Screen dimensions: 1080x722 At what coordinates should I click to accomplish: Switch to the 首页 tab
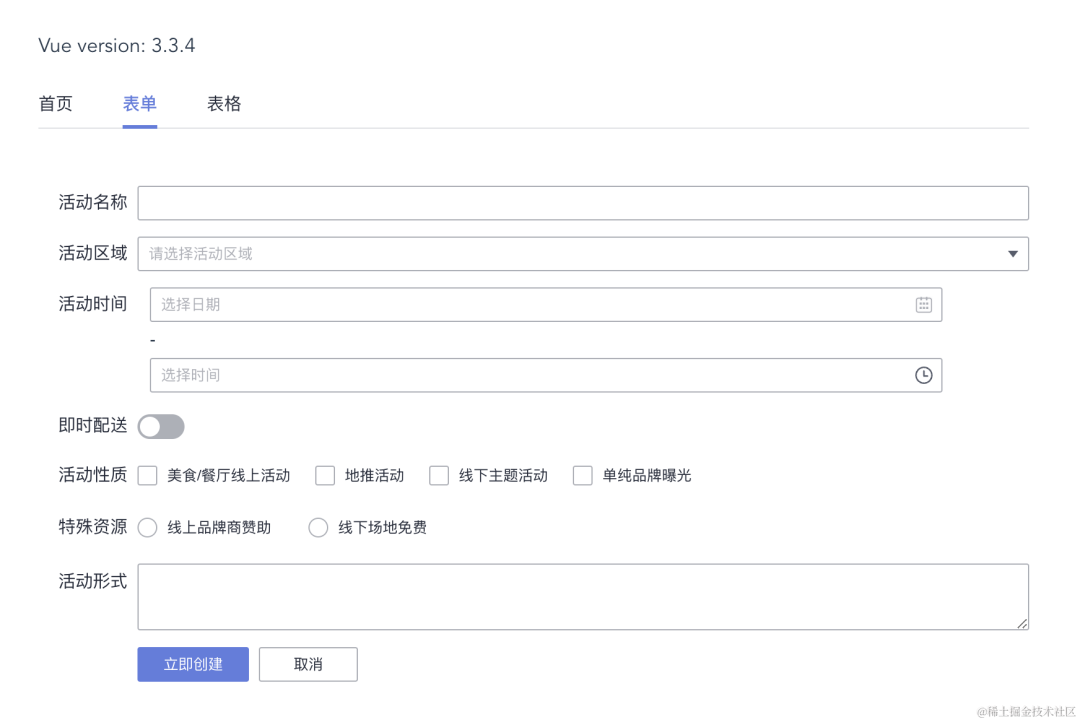tap(56, 104)
